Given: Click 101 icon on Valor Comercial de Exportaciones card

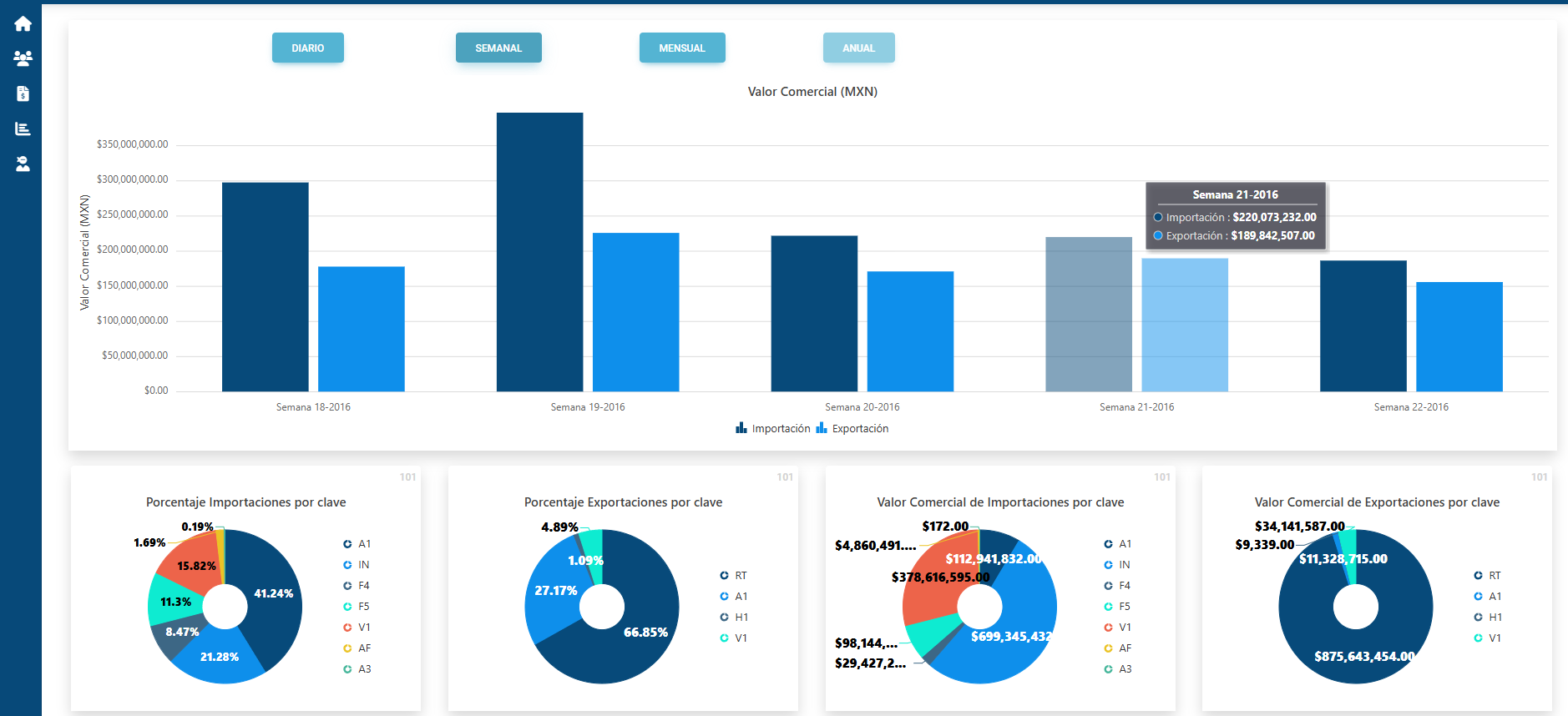Looking at the screenshot, I should coord(1539,477).
